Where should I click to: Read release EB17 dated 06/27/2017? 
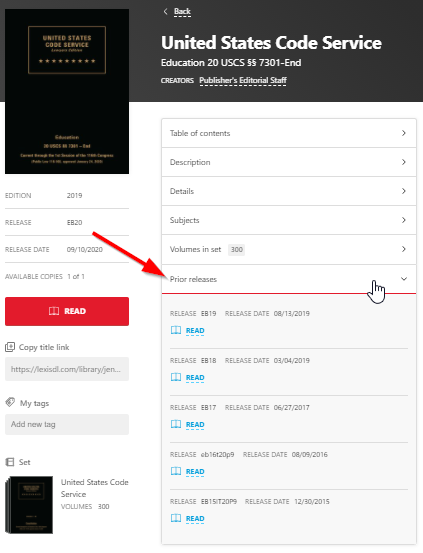pyautogui.click(x=195, y=425)
